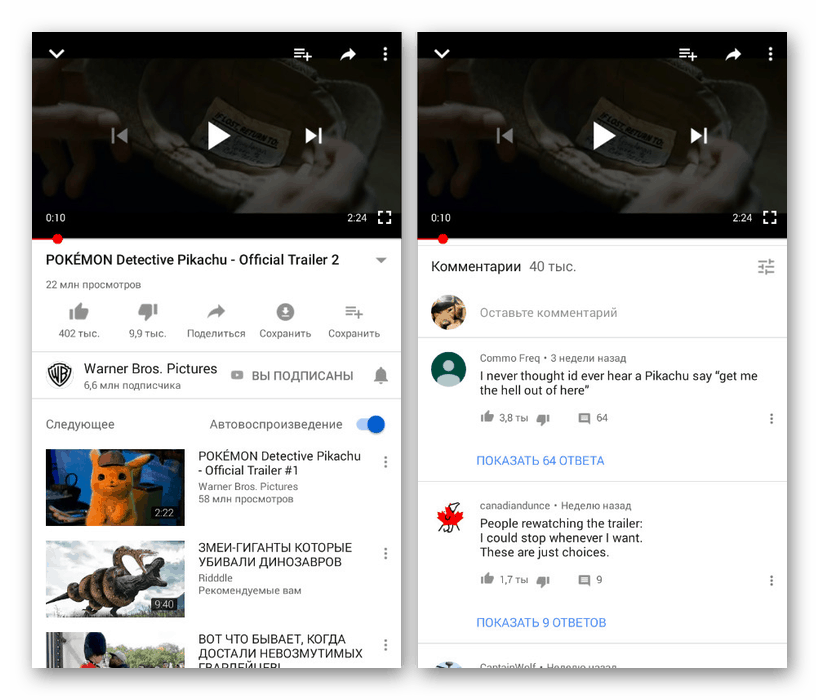This screenshot has width=819, height=700.
Task: Add to queue in right player
Action: tap(688, 54)
